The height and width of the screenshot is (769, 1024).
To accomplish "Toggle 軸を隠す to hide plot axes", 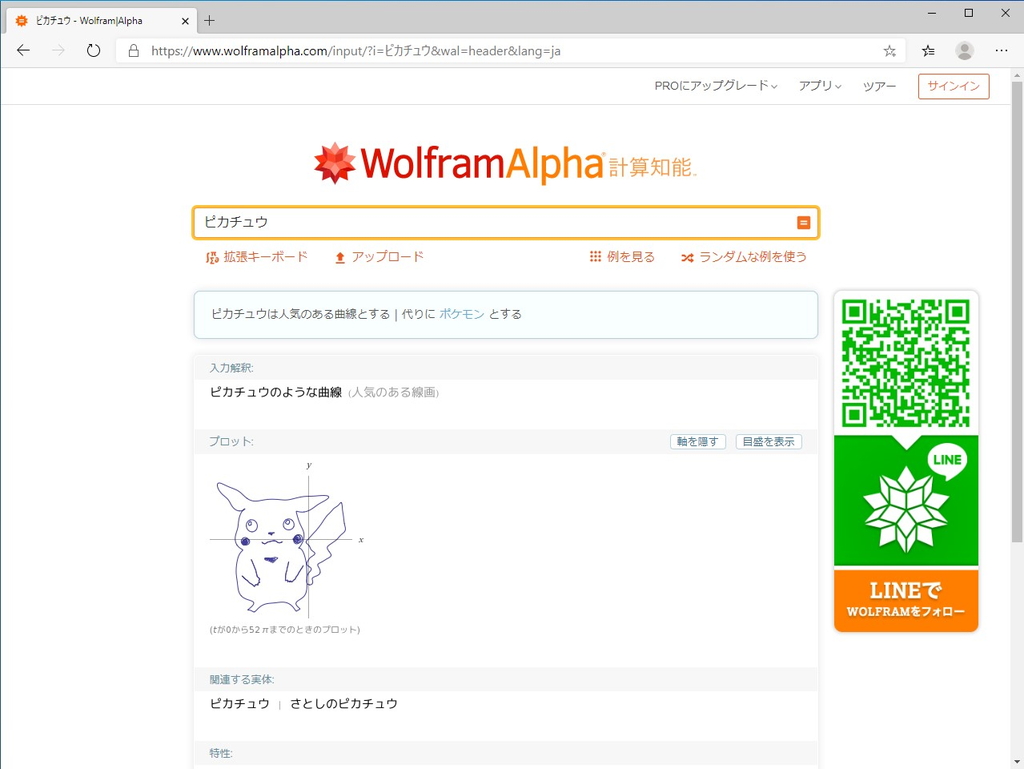I will 697,441.
